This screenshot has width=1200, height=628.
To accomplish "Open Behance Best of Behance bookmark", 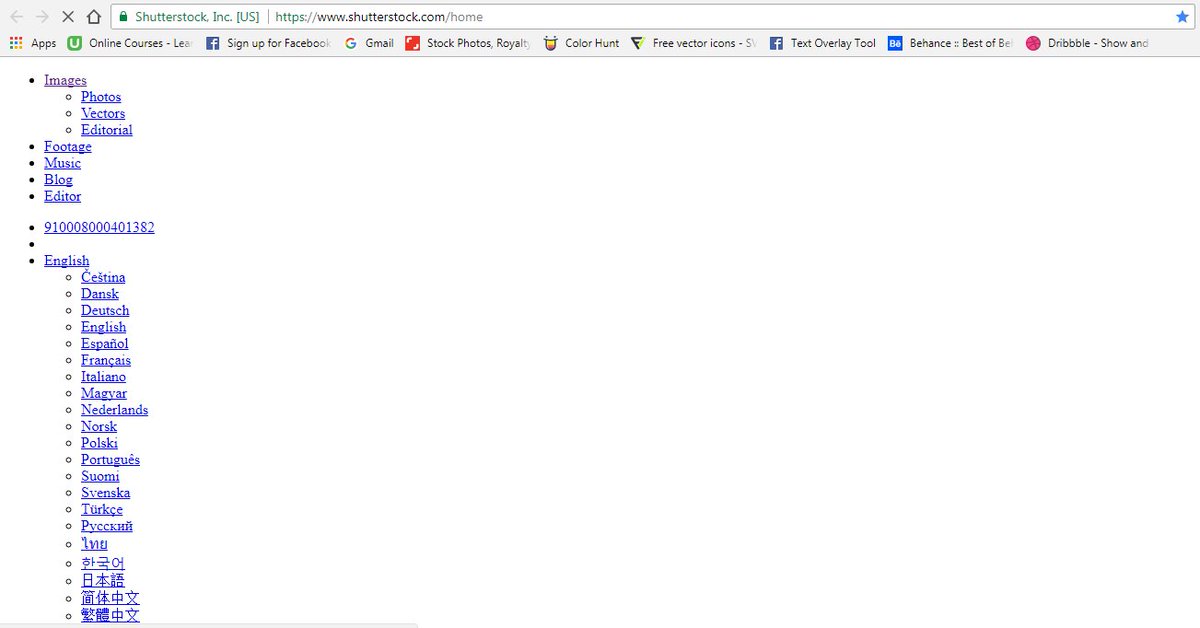I will coord(951,43).
